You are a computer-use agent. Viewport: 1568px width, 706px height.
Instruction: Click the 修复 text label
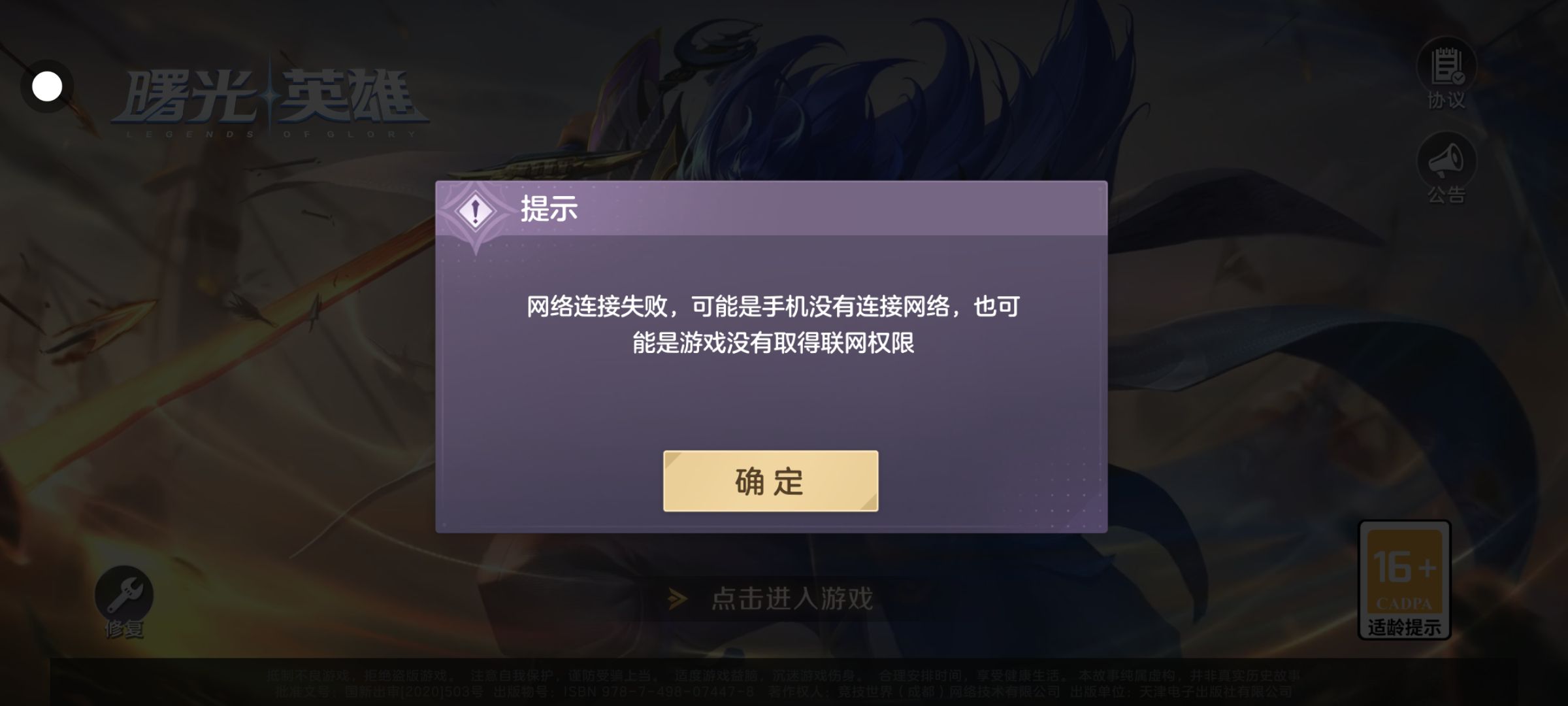coord(124,629)
